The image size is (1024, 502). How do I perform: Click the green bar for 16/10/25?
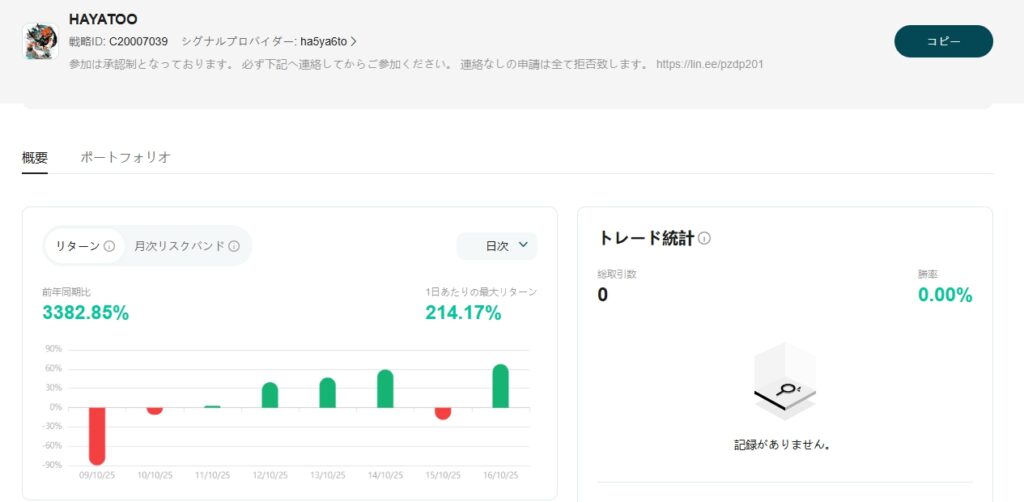pyautogui.click(x=500, y=386)
